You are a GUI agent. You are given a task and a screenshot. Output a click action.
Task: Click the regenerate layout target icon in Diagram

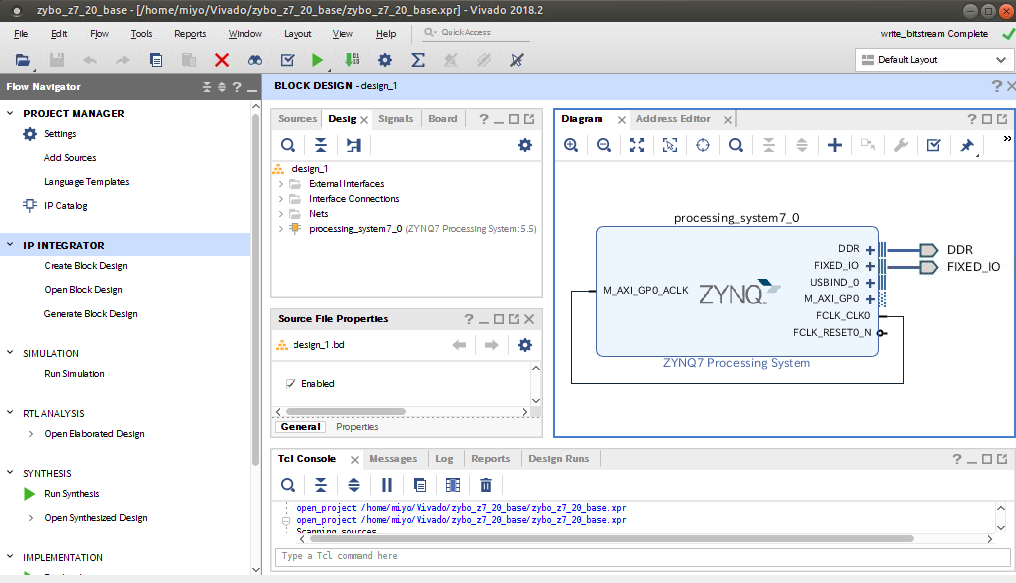pyautogui.click(x=703, y=145)
